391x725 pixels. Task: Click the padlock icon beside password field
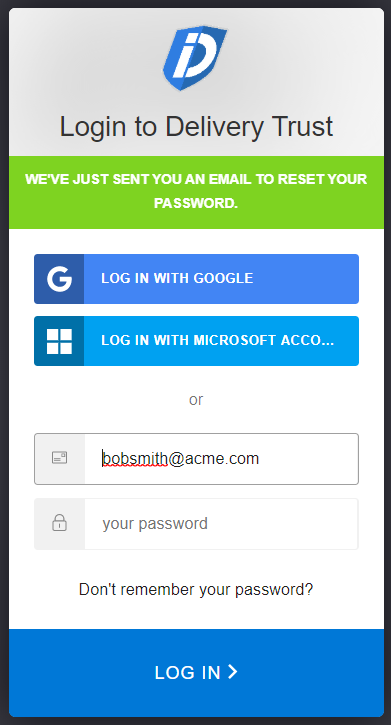[x=59, y=523]
